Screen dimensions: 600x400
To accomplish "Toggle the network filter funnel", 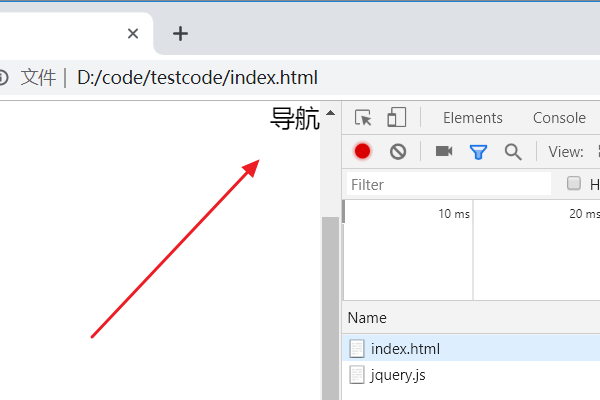I will coord(478,152).
